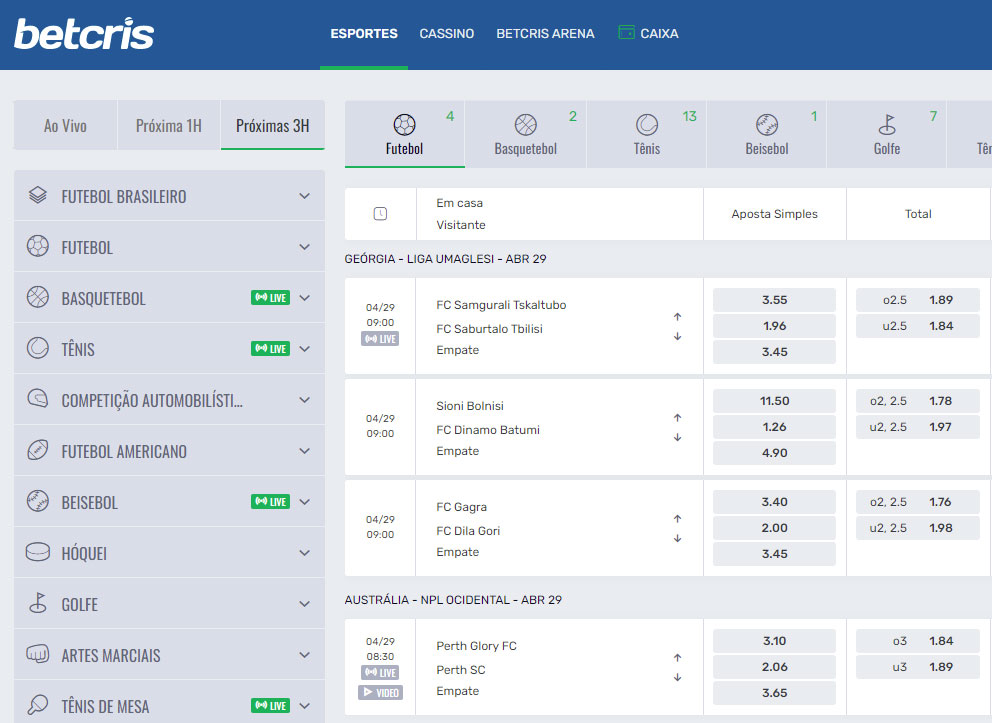Click LIVE badge of Samgurali Tskaltubo match
Viewport: 992px width, 723px height.
click(380, 339)
